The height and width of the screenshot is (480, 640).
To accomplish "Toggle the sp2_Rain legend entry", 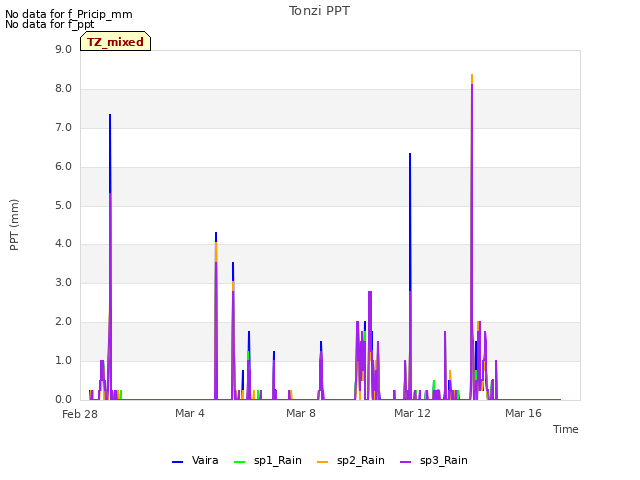I will pyautogui.click(x=351, y=460).
